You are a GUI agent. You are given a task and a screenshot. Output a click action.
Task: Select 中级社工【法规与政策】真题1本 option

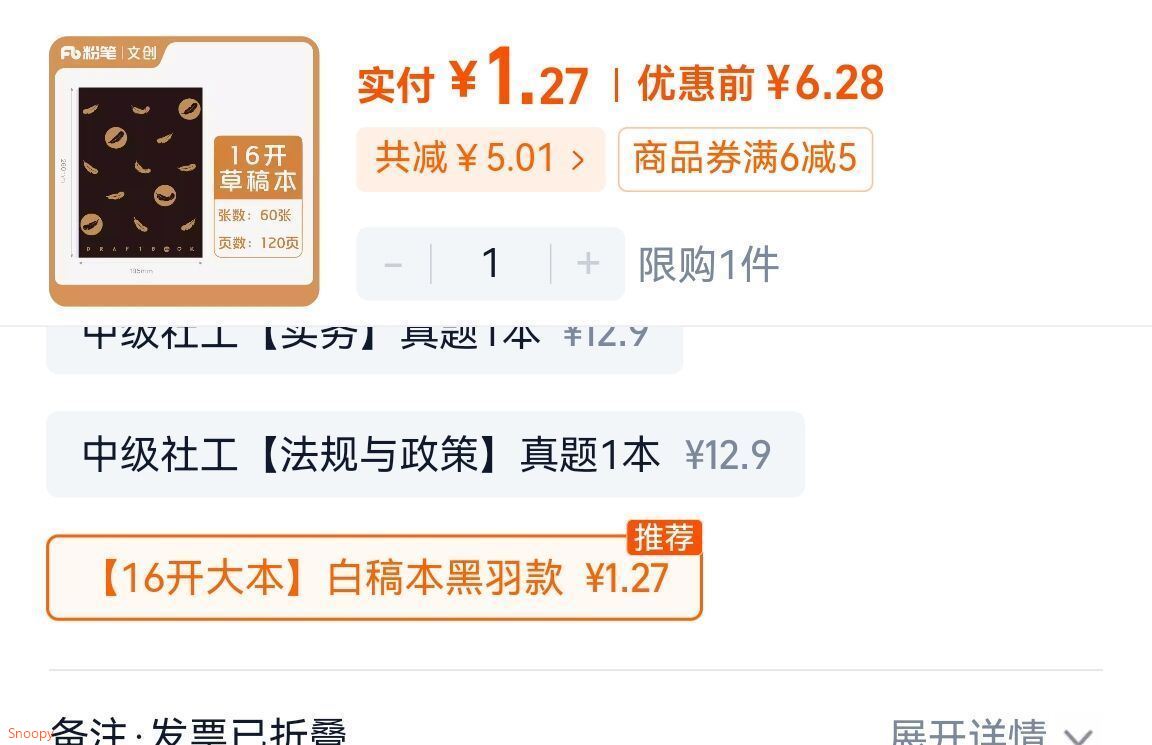pos(425,454)
